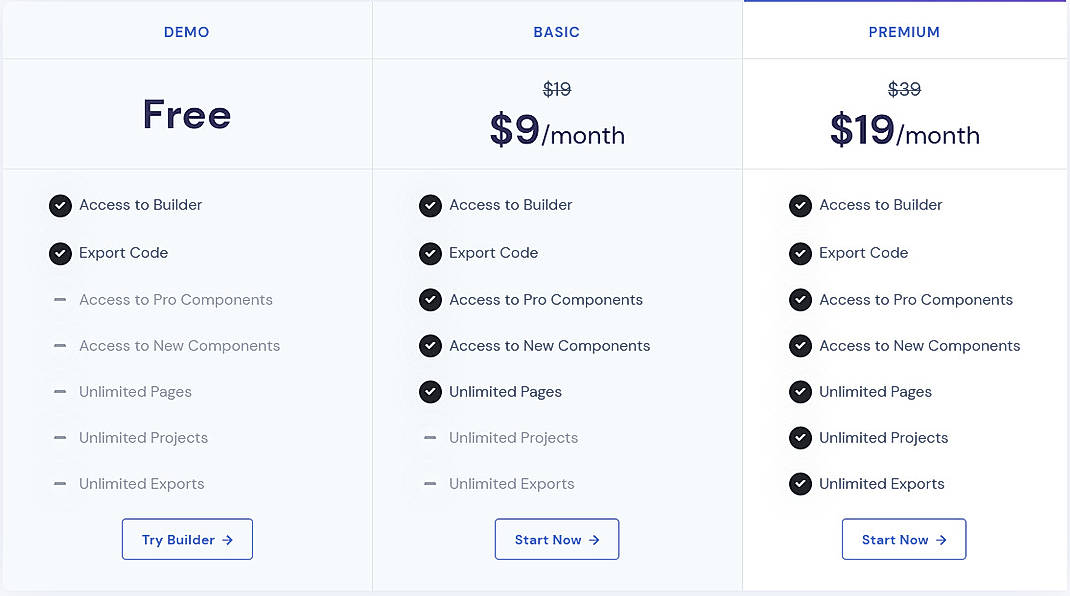
Task: Click the Try Builder button
Action: pyautogui.click(x=187, y=538)
